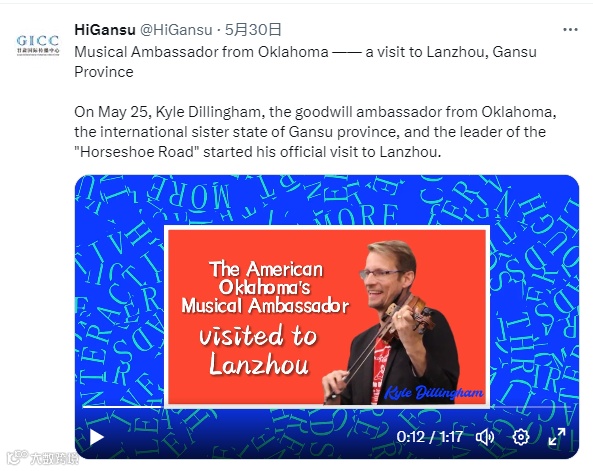Expand video to fullscreen
Screen dimensions: 593x471
coord(557,437)
